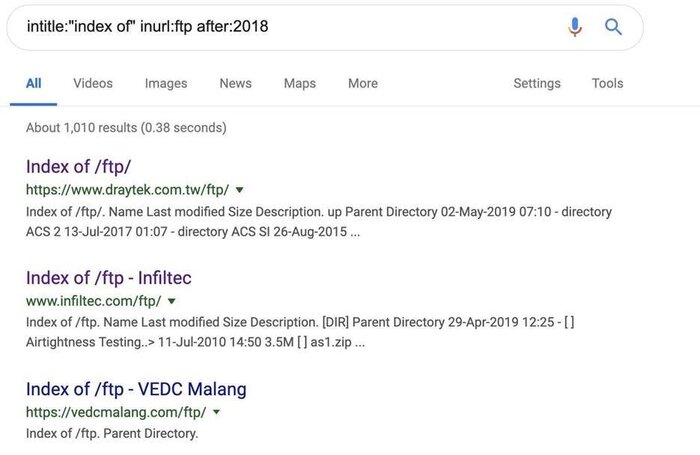This screenshot has width=700, height=455.
Task: Open the Settings menu
Action: tap(537, 84)
